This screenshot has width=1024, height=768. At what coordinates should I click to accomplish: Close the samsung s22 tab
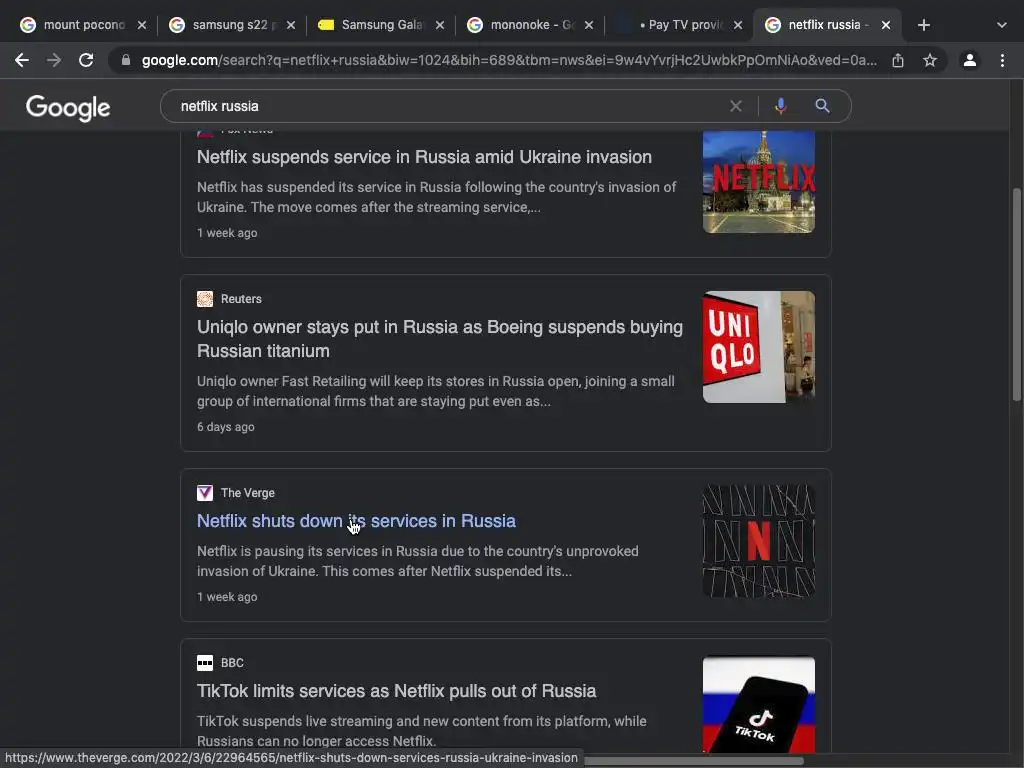[291, 25]
